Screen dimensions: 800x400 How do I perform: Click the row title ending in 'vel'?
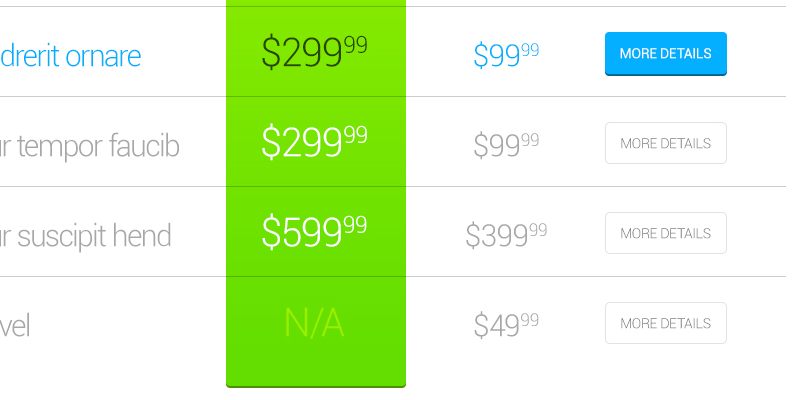pos(15,325)
